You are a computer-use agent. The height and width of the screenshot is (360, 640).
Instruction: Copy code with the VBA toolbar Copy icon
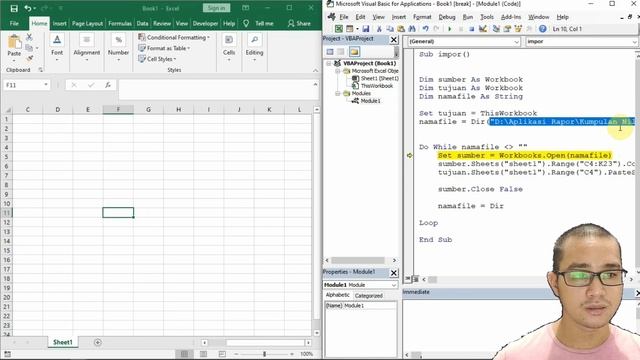[x=390, y=29]
